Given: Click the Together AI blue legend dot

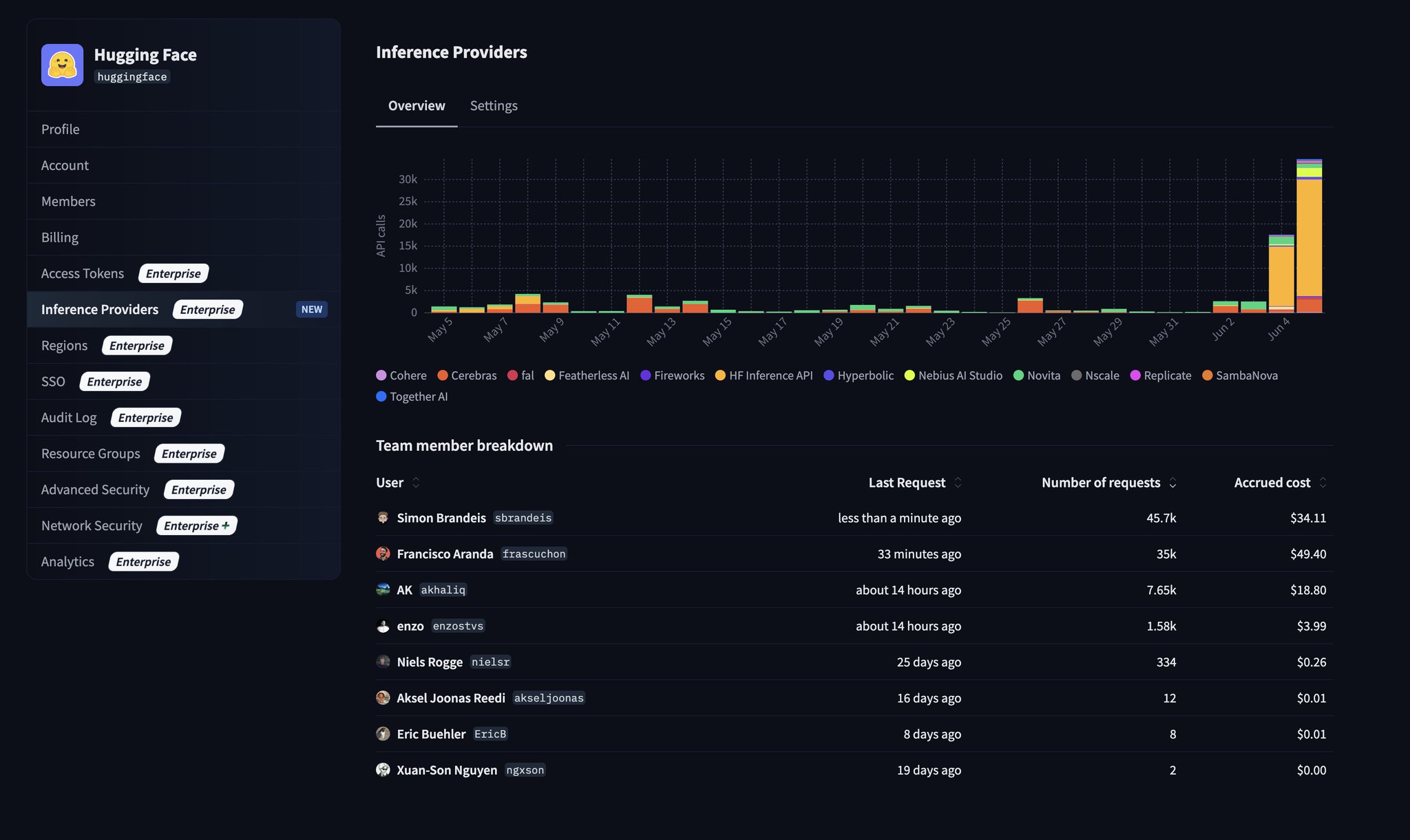Looking at the screenshot, I should coord(381,397).
